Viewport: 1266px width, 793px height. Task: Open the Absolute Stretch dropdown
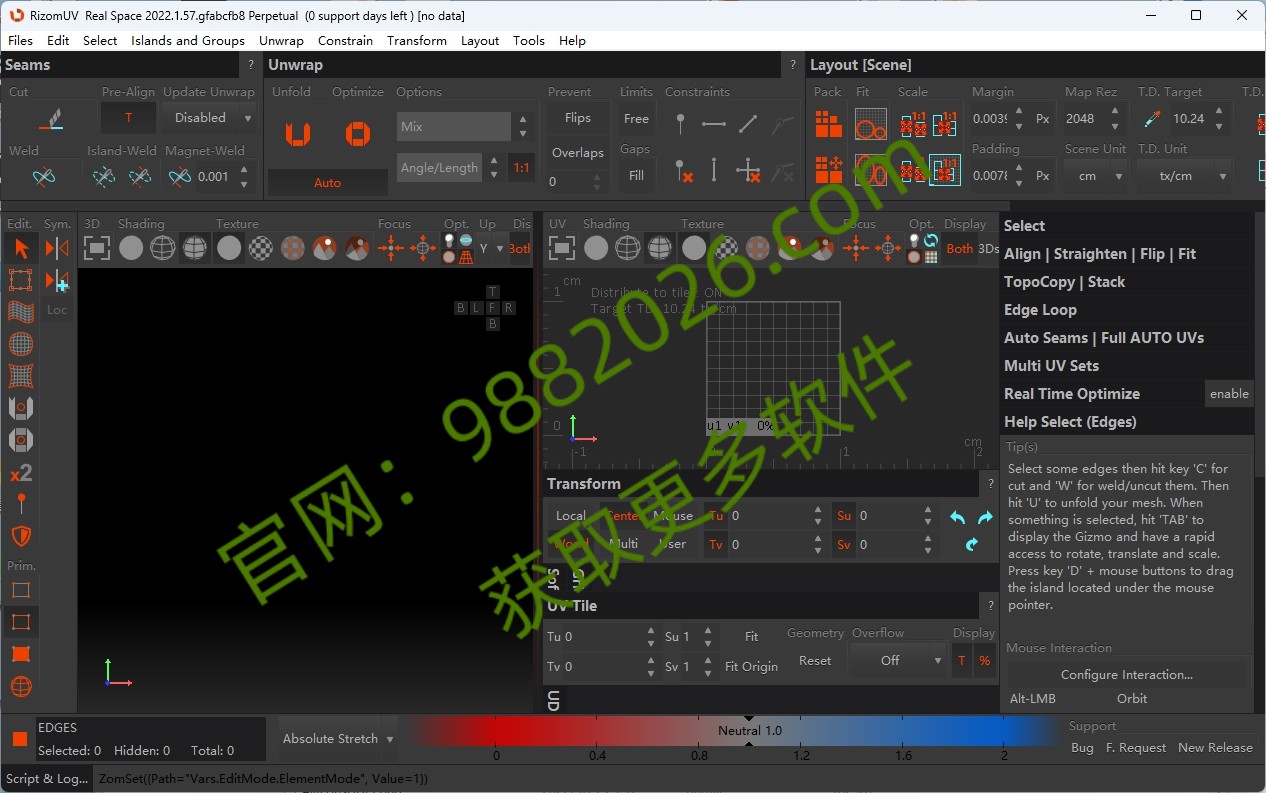(337, 739)
